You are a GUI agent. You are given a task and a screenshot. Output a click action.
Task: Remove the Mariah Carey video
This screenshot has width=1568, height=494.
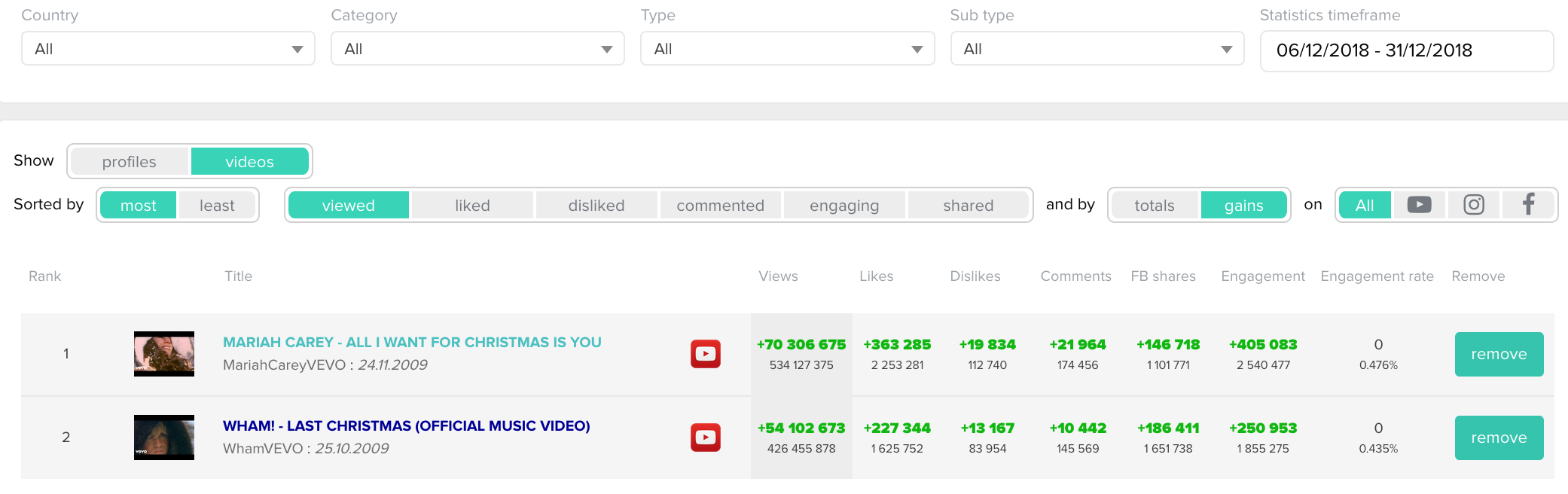(1499, 354)
